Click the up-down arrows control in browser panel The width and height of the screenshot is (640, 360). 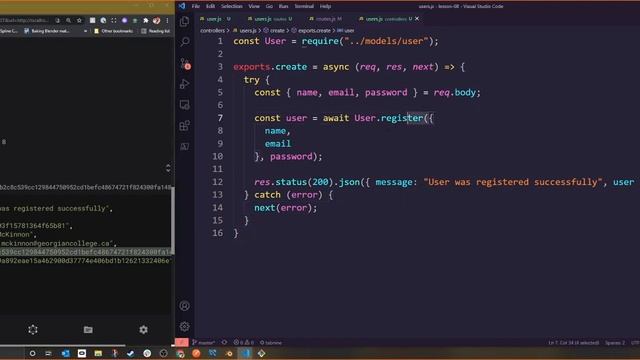(168, 168)
